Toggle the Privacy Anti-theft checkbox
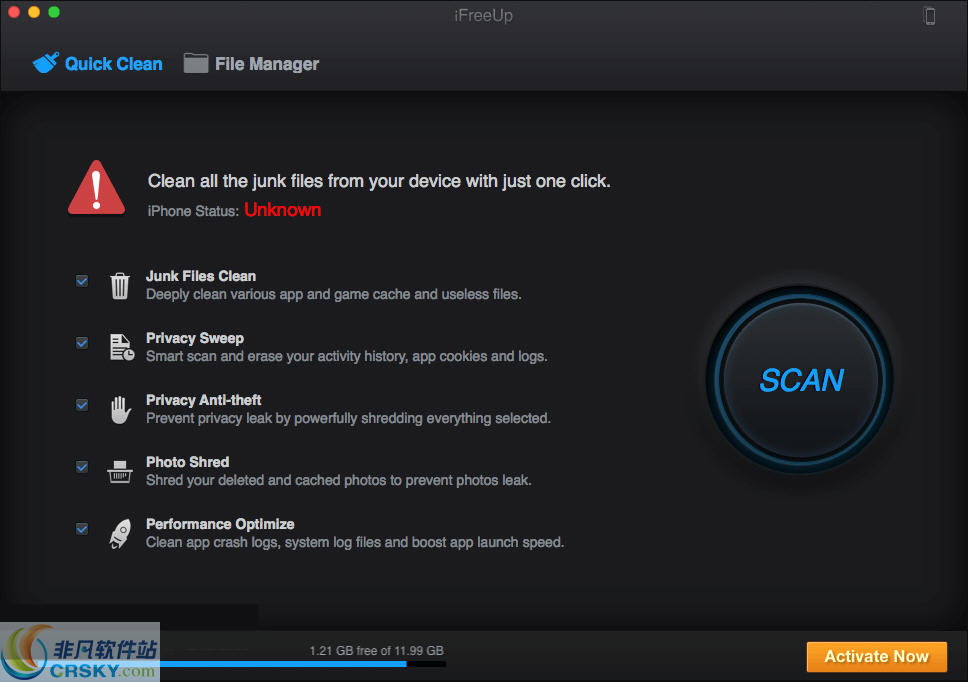Image resolution: width=968 pixels, height=682 pixels. tap(82, 405)
